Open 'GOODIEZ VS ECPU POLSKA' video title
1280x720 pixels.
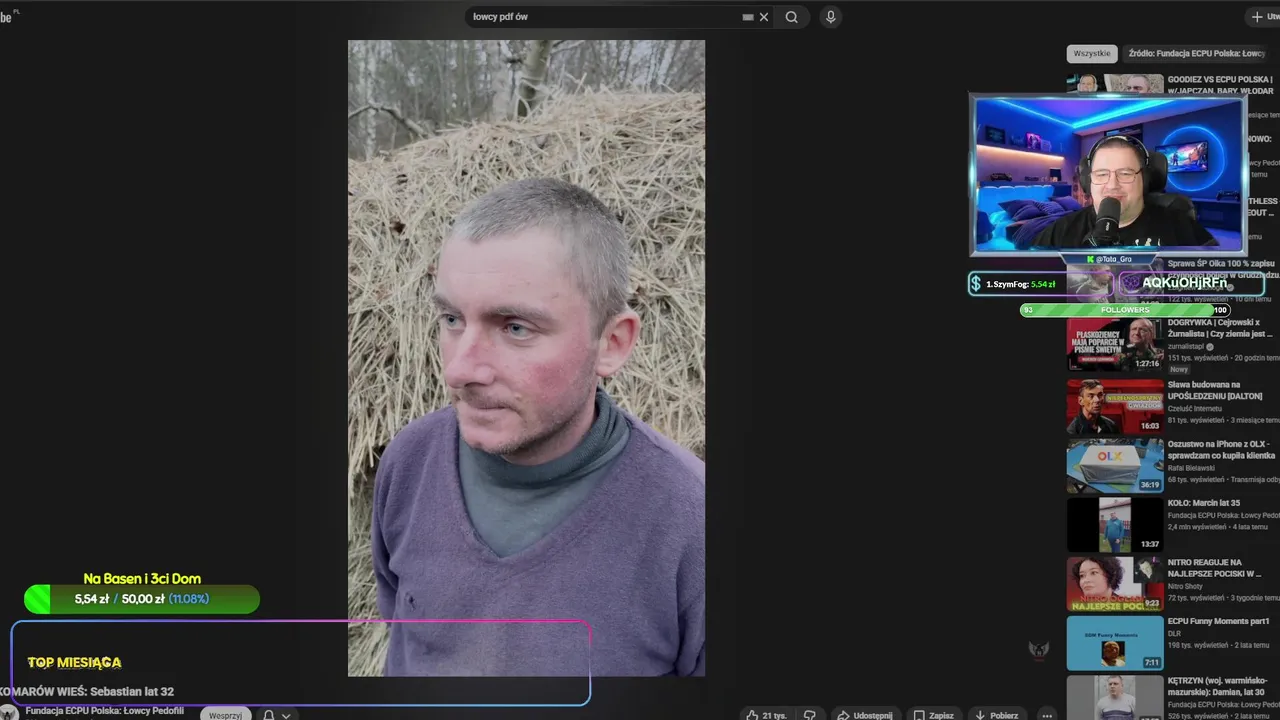1220,85
